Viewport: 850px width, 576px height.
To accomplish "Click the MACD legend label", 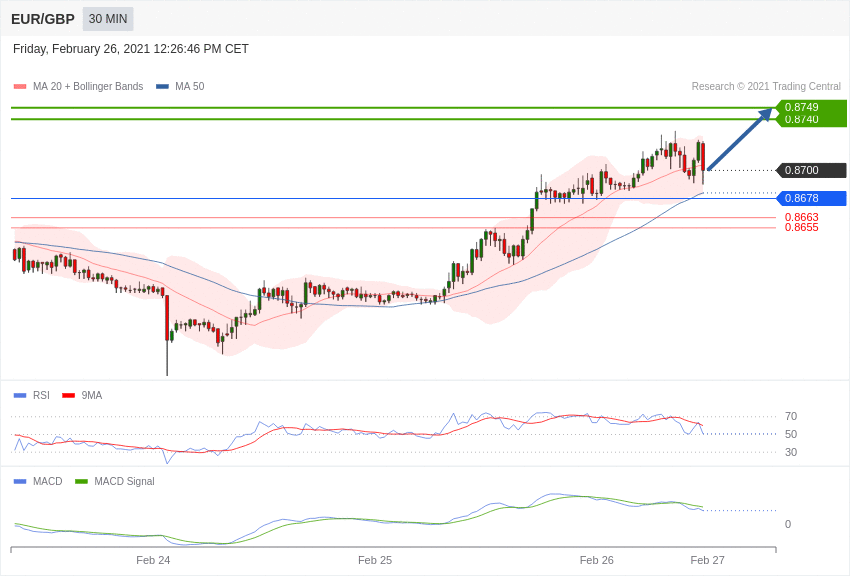I will point(48,481).
